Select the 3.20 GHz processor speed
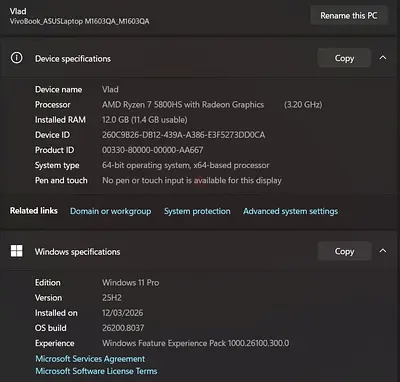Viewport: 400px width, 382px height. [303, 105]
